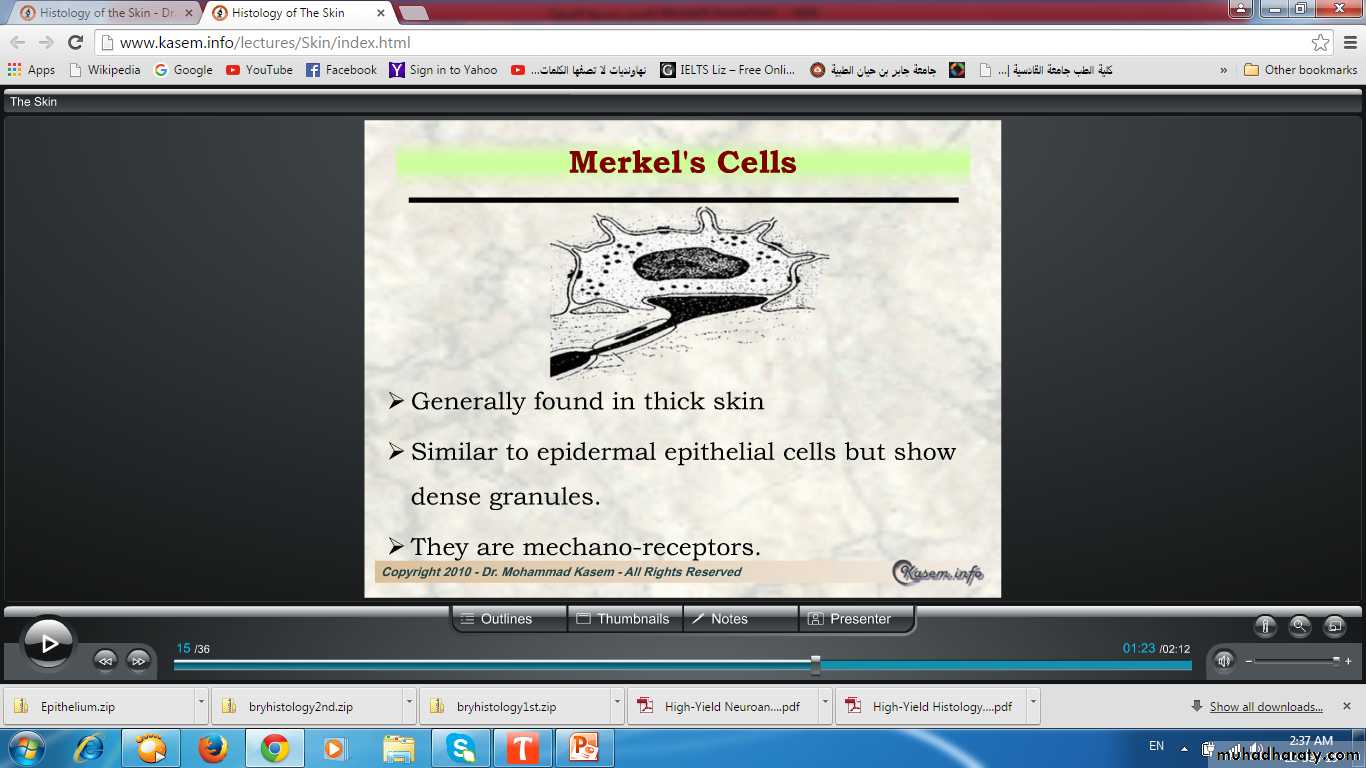1366x768 pixels.
Task: View the Presenter info panel
Action: [x=856, y=619]
